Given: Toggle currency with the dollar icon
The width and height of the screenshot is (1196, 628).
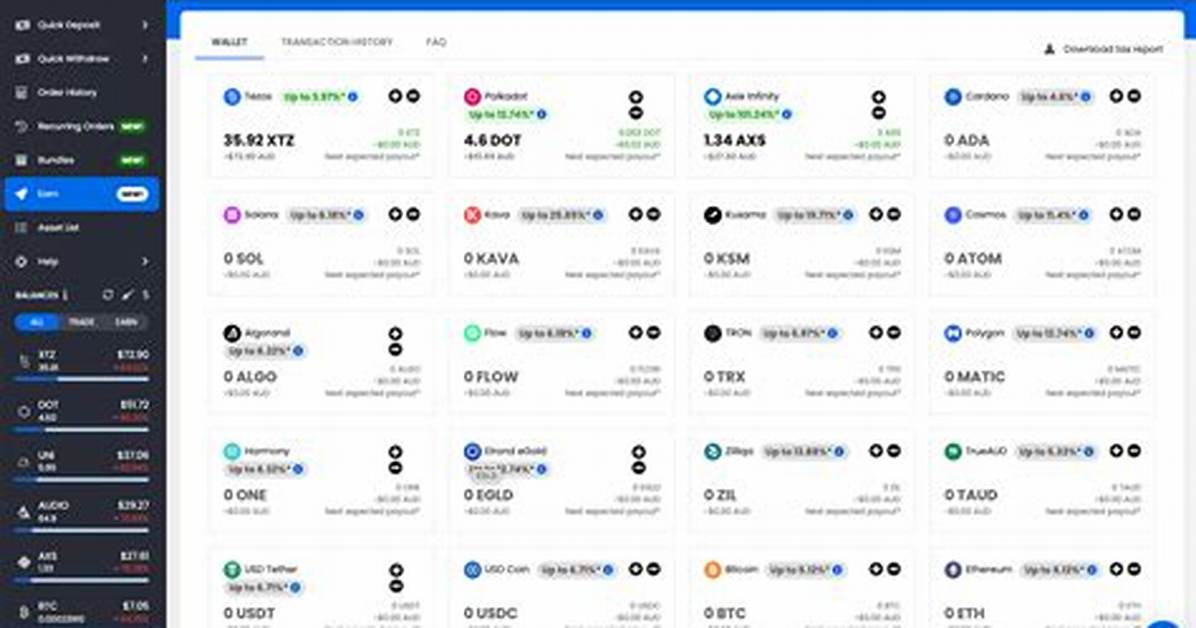Looking at the screenshot, I should [x=145, y=295].
